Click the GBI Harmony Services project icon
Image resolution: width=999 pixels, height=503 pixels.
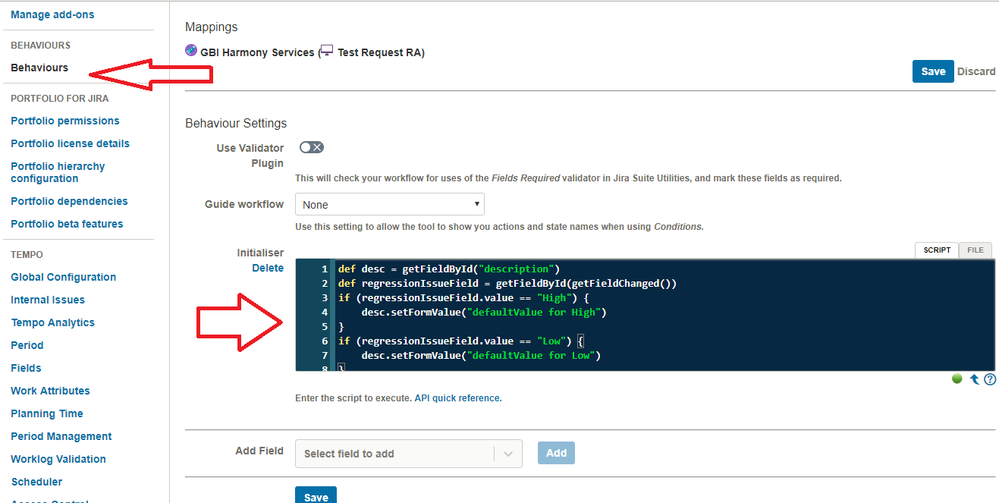pos(191,50)
